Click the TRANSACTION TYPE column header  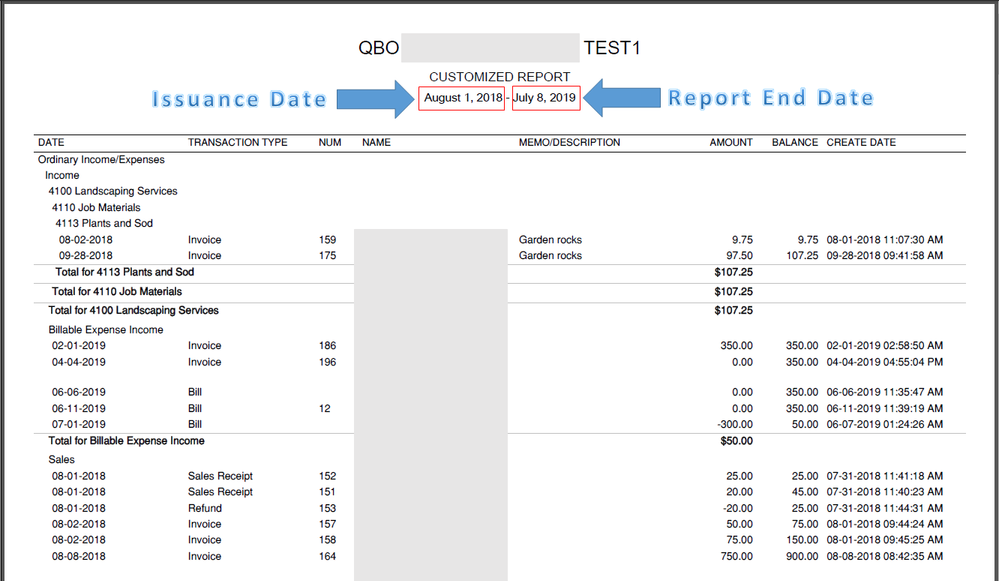[237, 143]
